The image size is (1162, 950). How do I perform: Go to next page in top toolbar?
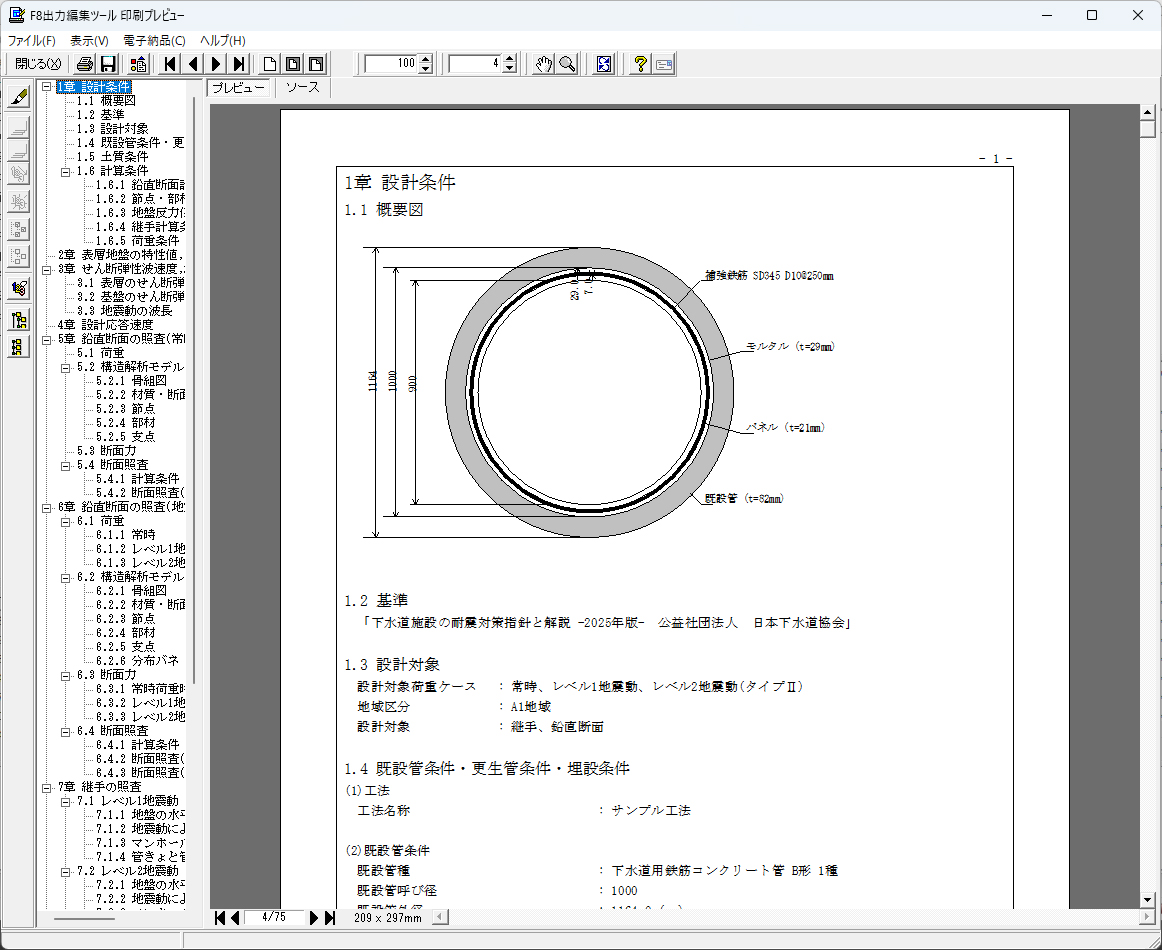point(215,64)
